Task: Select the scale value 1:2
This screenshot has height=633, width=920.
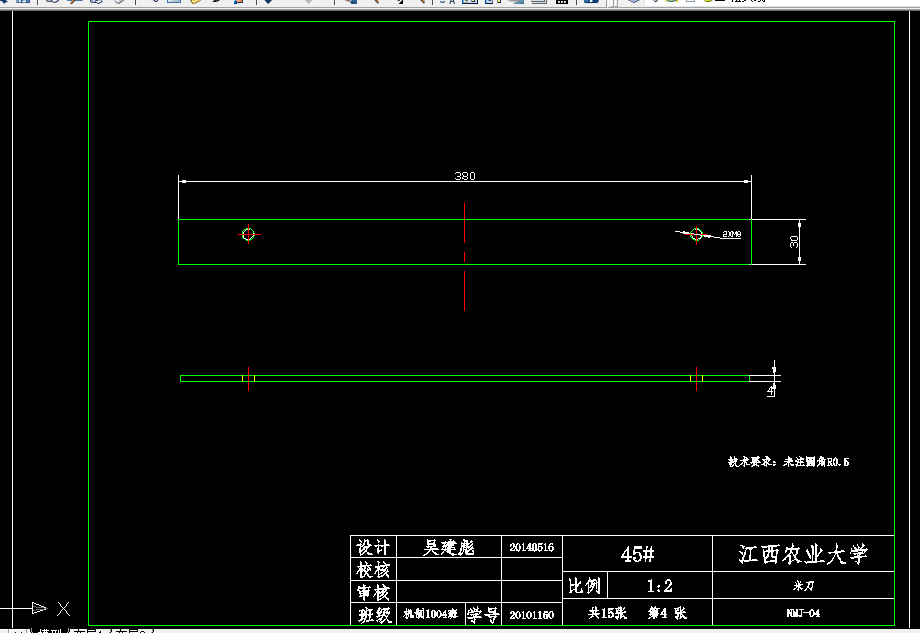Action: coord(659,585)
